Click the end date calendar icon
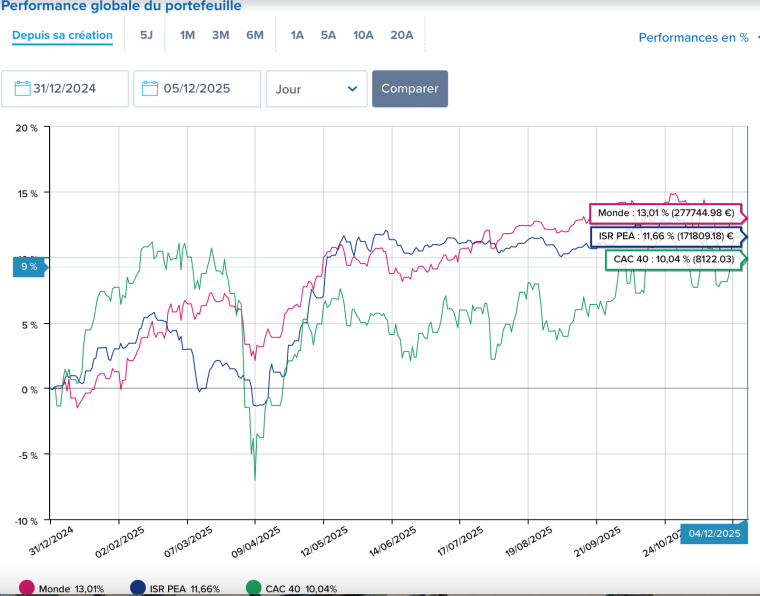The image size is (760, 596). (151, 89)
